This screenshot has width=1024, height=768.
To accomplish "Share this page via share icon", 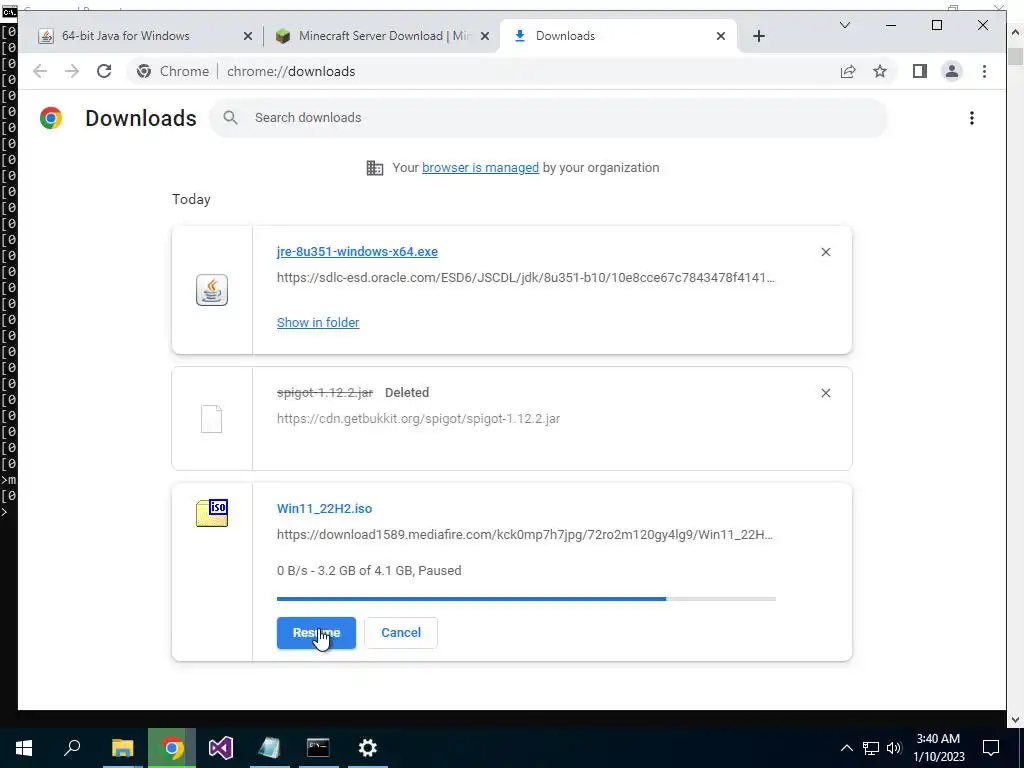I will 848,71.
